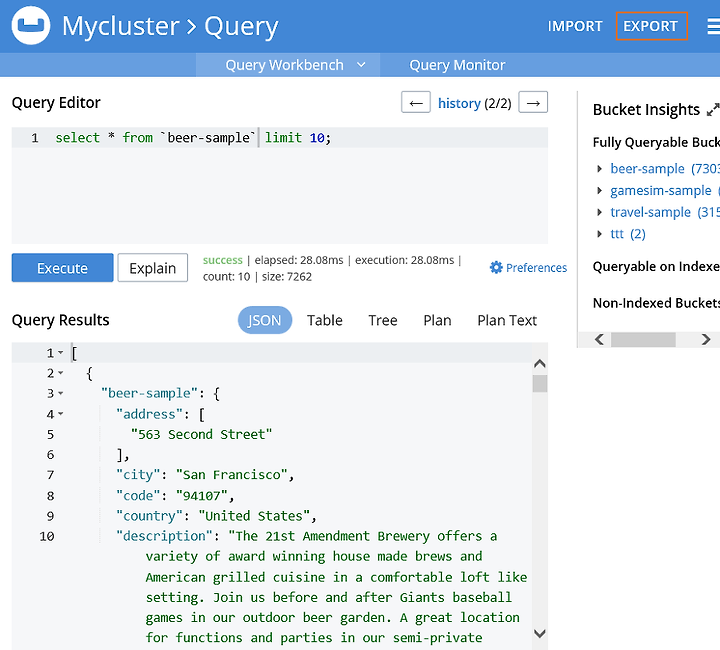Click the "United States" country value
Viewport: 720px width, 650px height.
(254, 516)
